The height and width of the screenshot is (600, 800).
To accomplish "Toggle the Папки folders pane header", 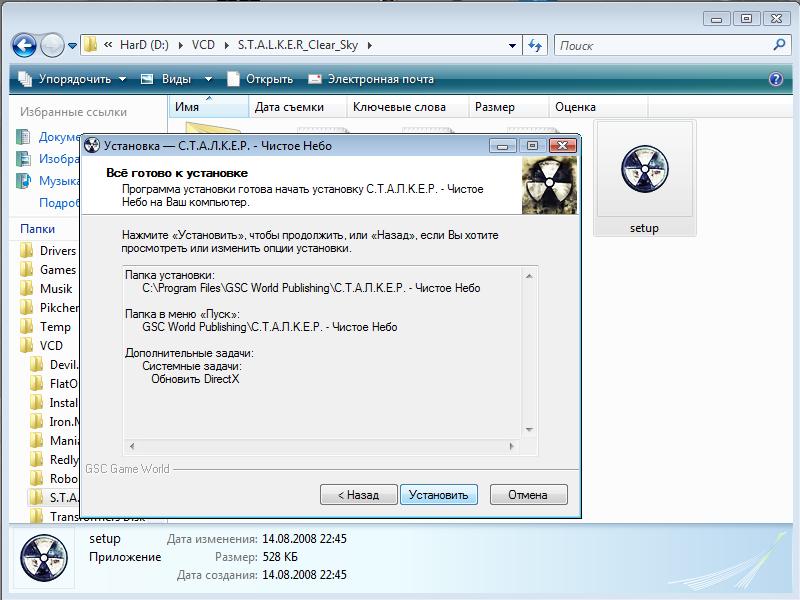I will 37,229.
